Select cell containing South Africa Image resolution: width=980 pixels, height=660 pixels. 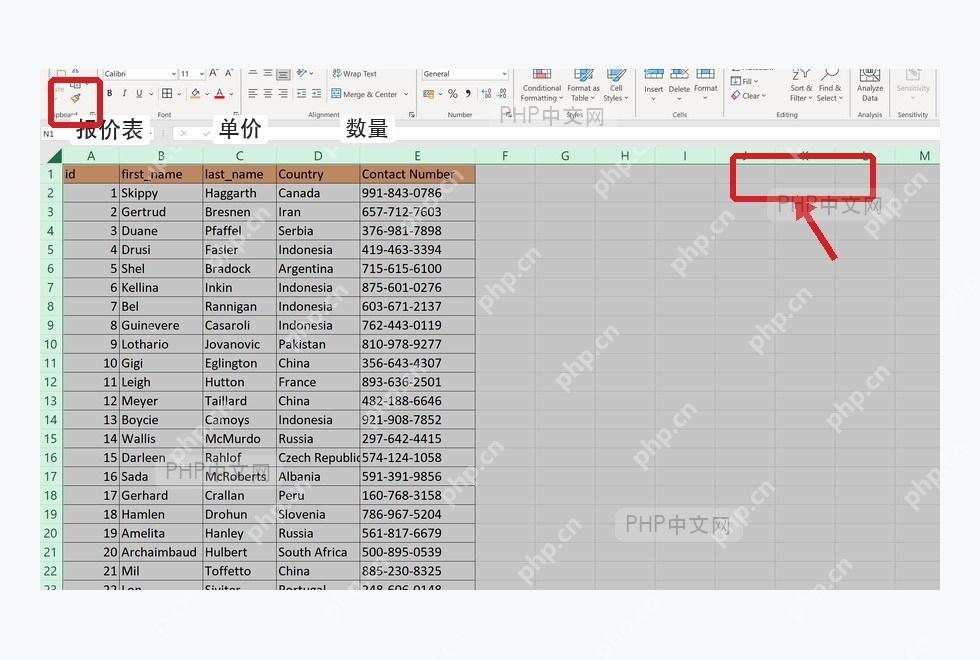click(318, 552)
